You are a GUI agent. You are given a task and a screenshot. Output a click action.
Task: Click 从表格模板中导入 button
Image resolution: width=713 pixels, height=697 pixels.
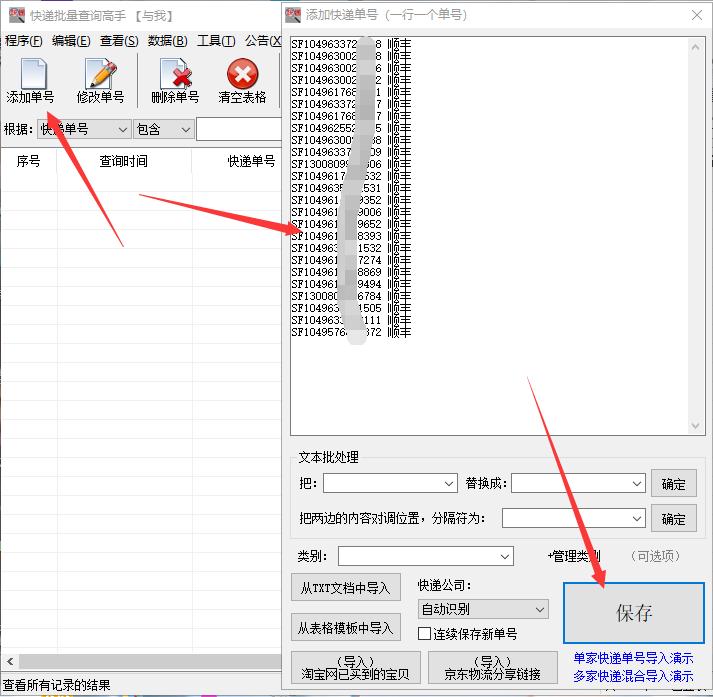pyautogui.click(x=345, y=628)
